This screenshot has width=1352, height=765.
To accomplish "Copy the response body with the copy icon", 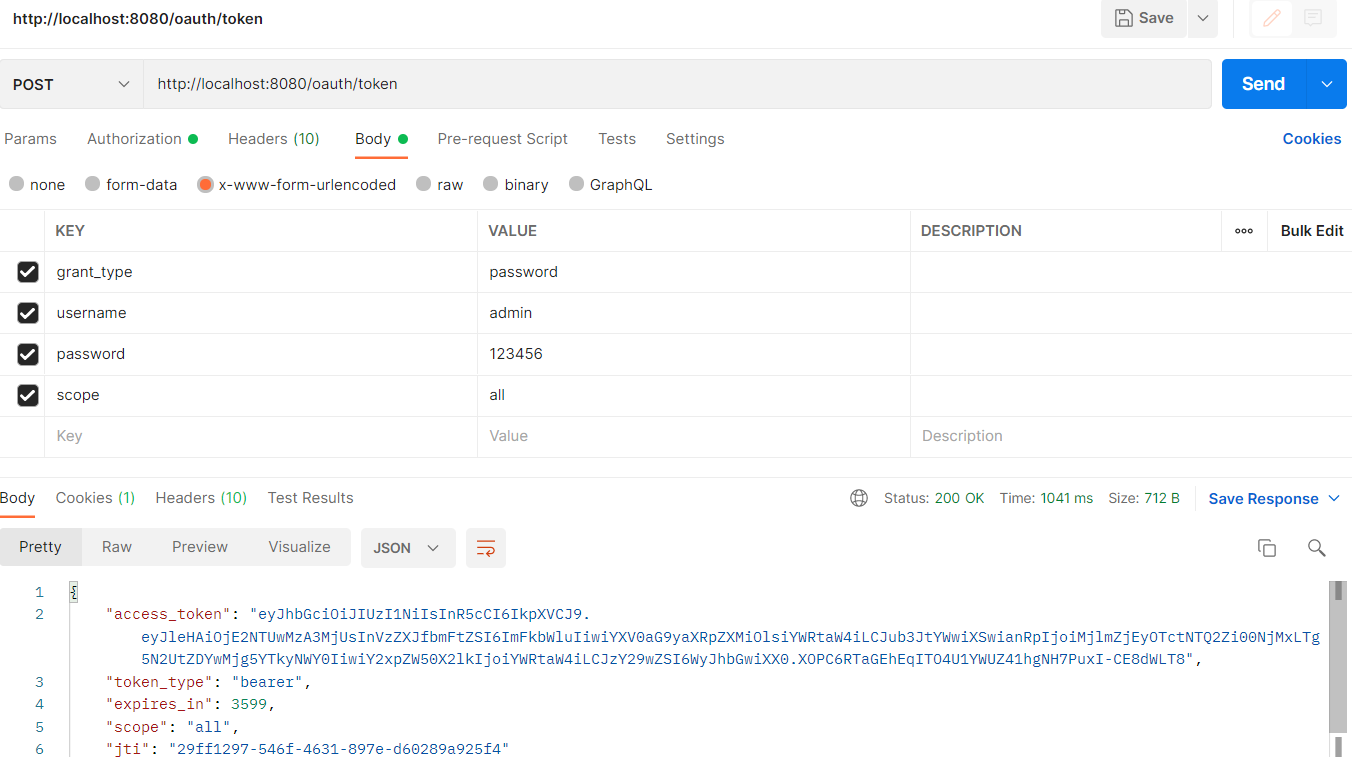I will coord(1267,548).
